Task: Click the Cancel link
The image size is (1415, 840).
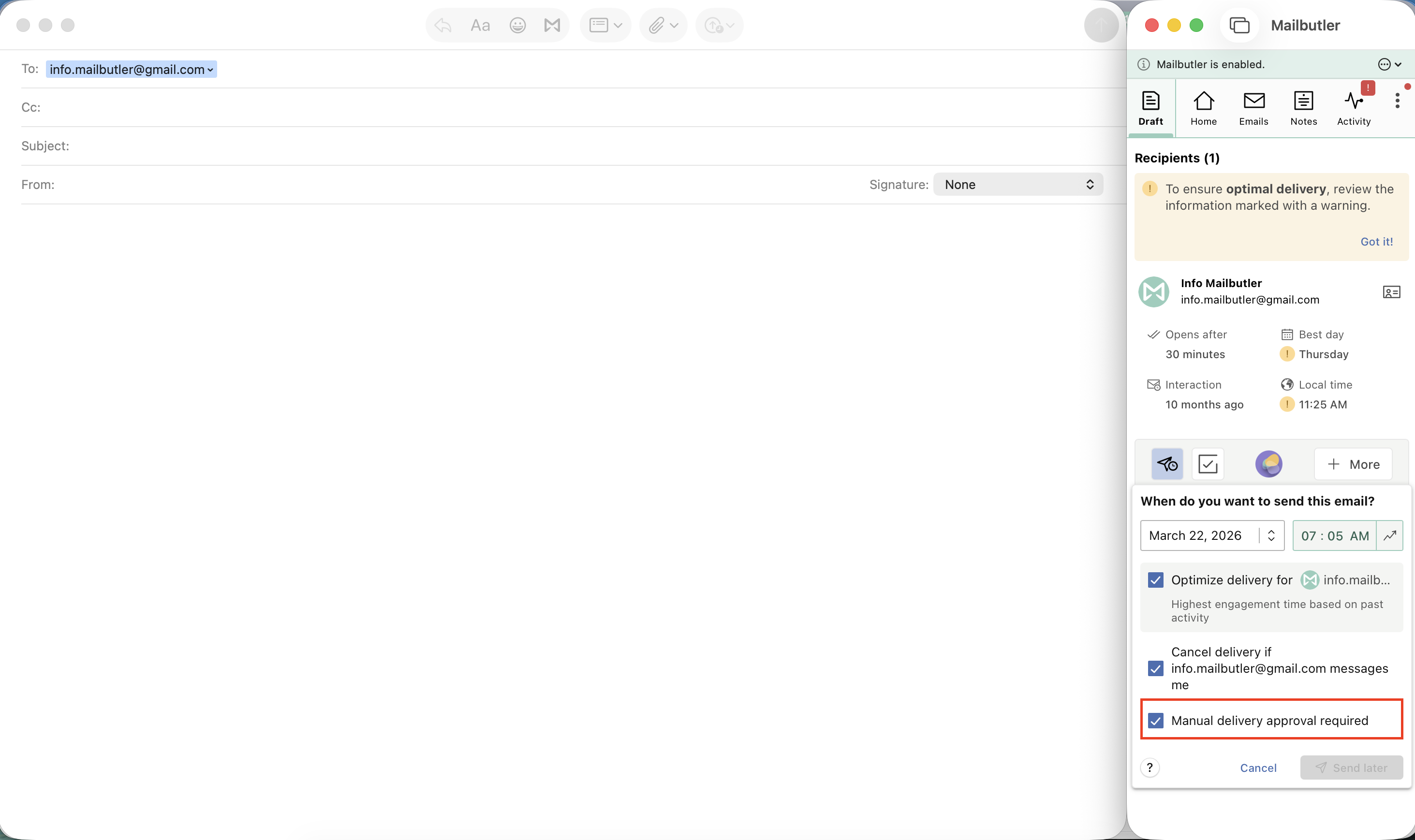Action: (1258, 768)
